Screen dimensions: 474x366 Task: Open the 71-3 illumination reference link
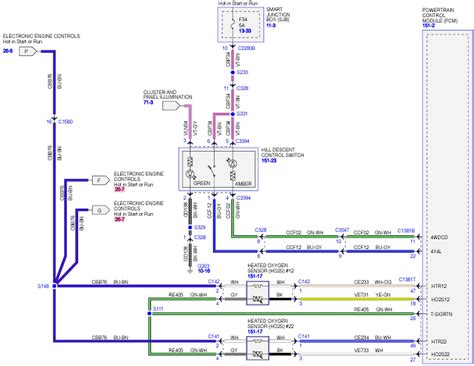coord(148,102)
